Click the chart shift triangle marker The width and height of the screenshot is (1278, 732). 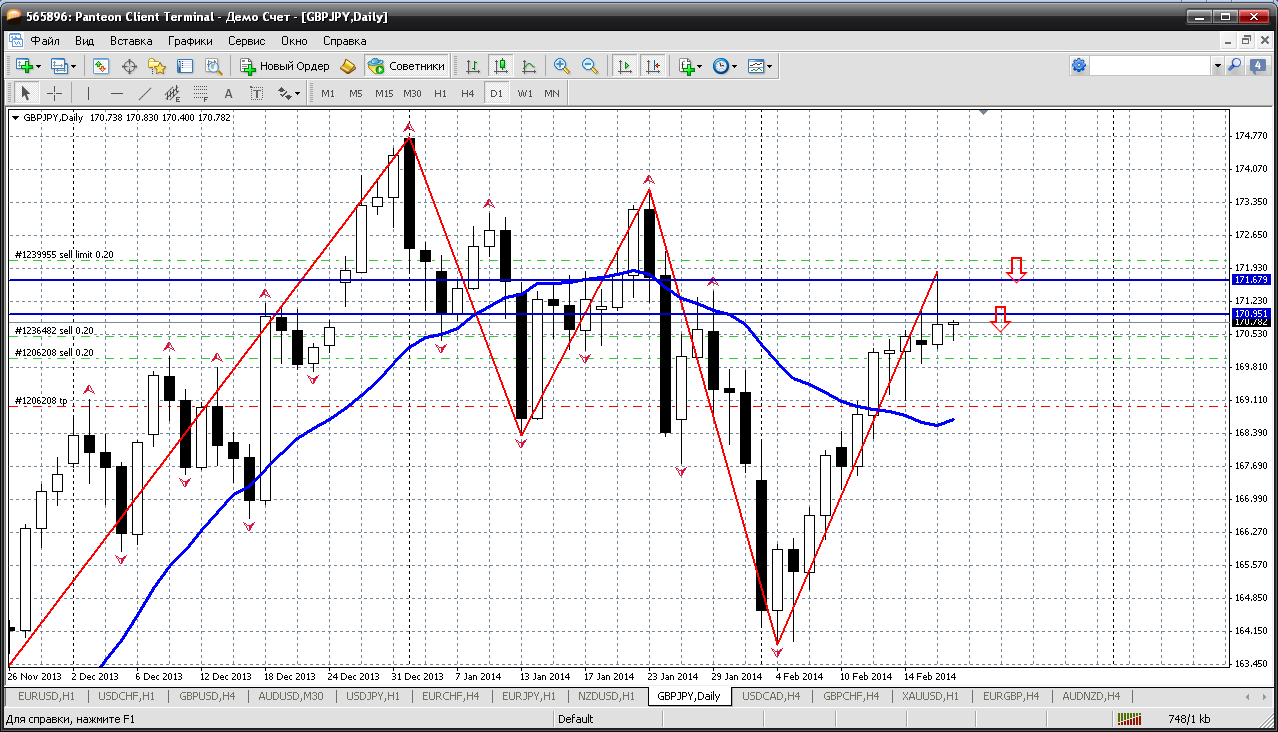(984, 113)
